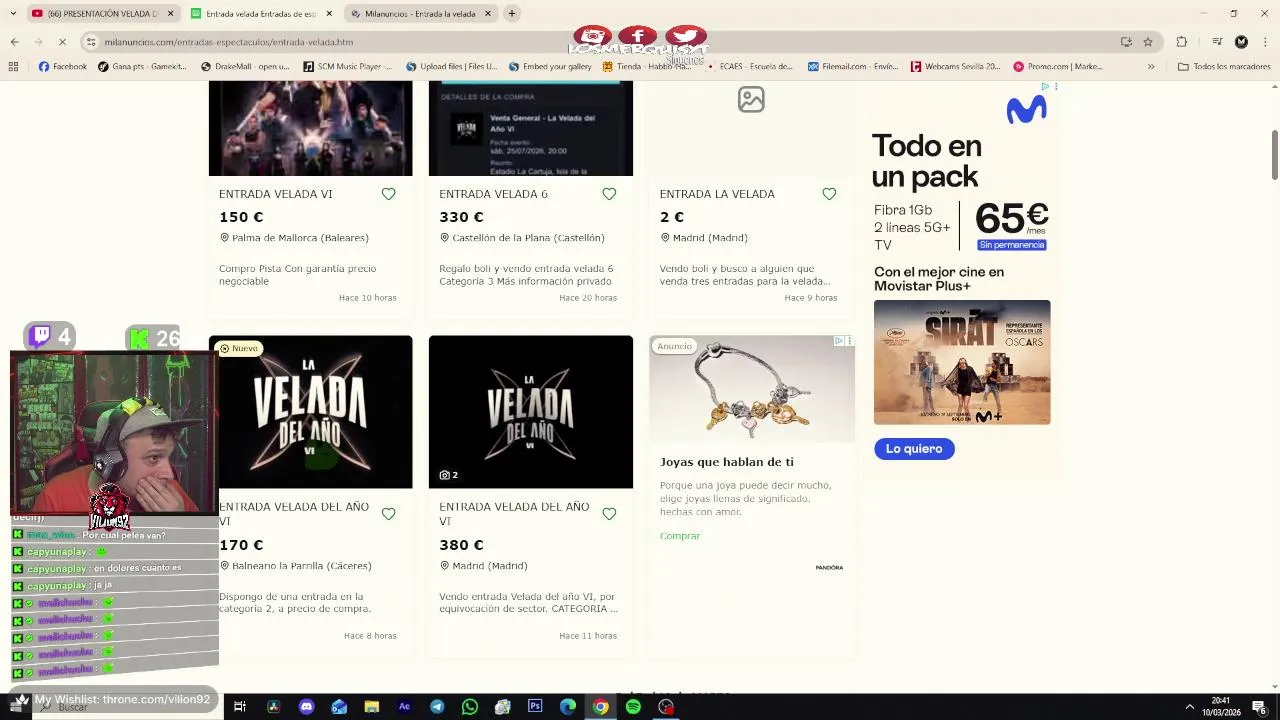Click the address bar URL field

[x=600, y=42]
